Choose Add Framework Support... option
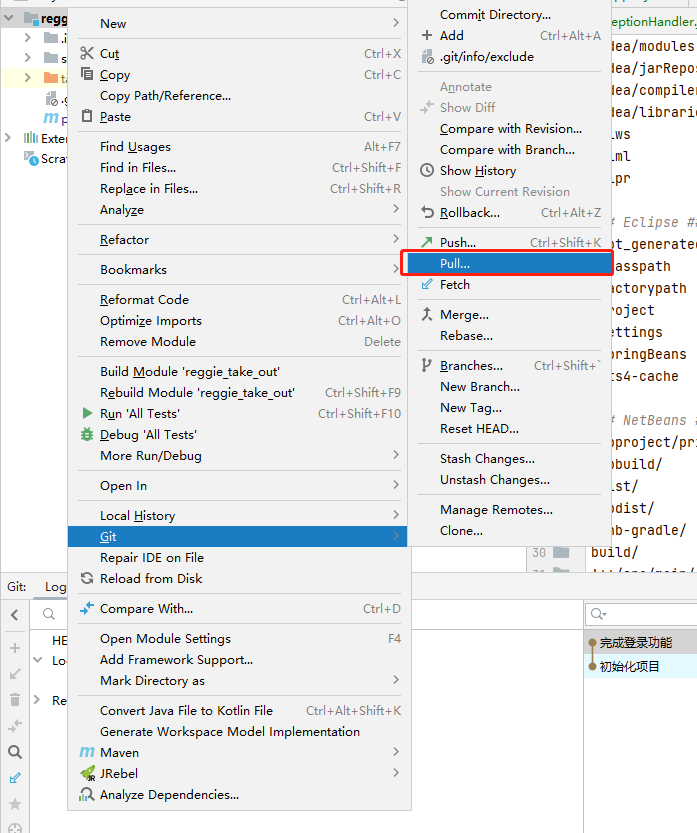The height and width of the screenshot is (833, 697). tap(240, 659)
